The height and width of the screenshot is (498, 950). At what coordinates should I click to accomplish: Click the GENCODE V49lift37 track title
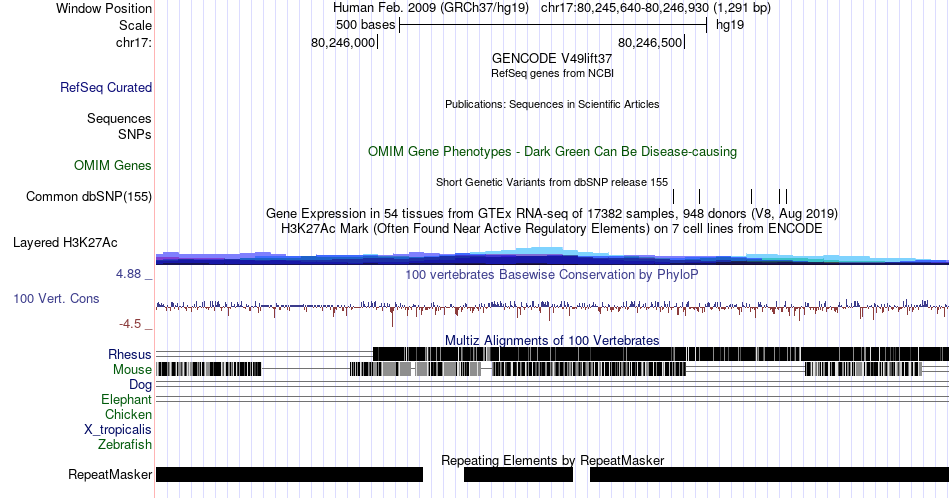pos(552,59)
